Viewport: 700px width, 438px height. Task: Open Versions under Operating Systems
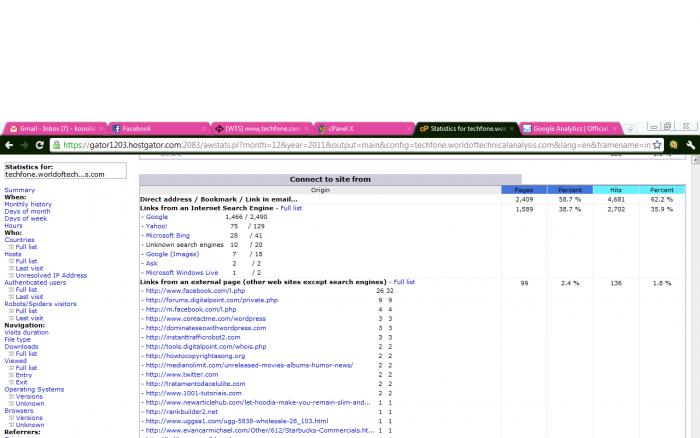[x=29, y=396]
